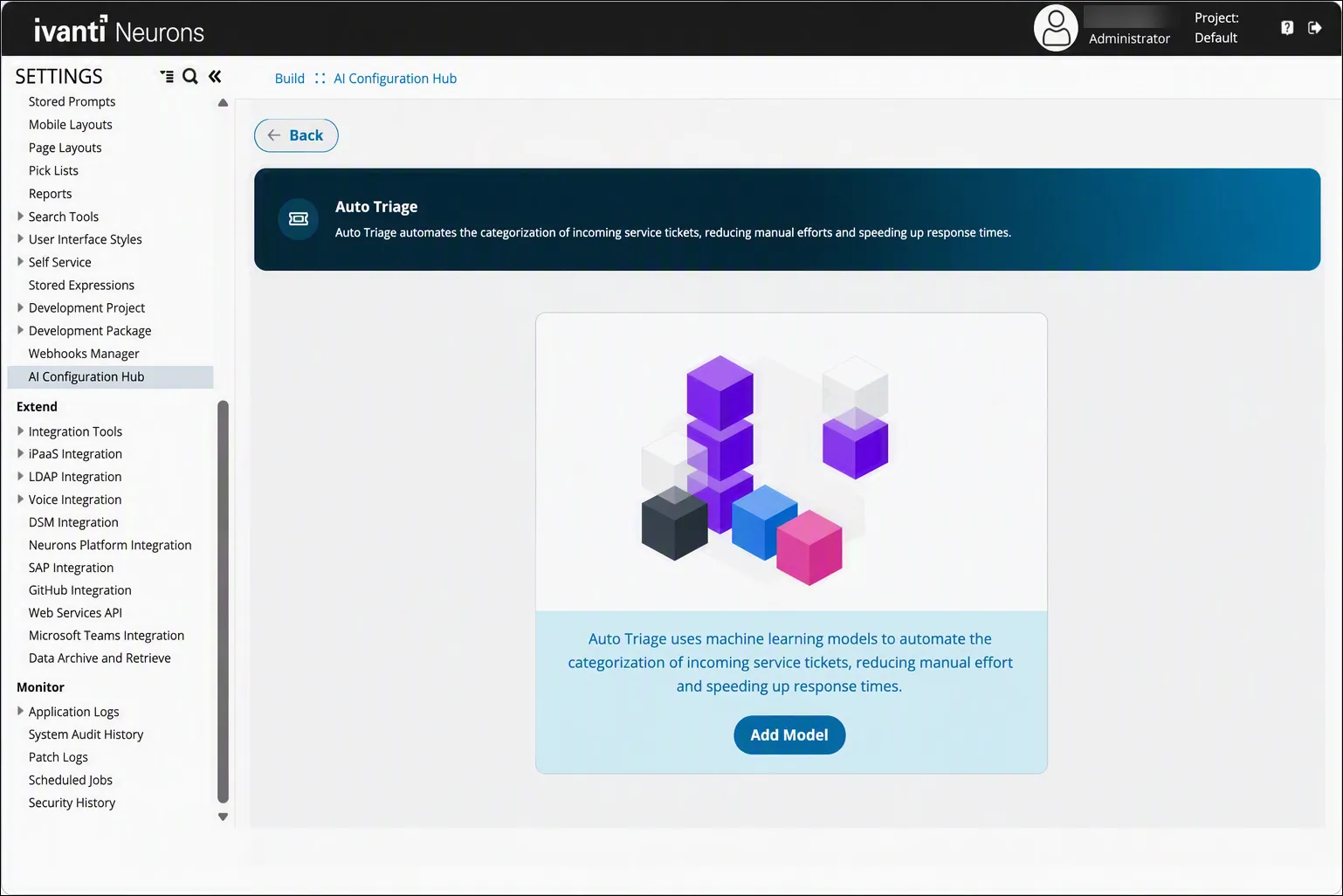Open DSM Integration settings

pyautogui.click(x=73, y=522)
